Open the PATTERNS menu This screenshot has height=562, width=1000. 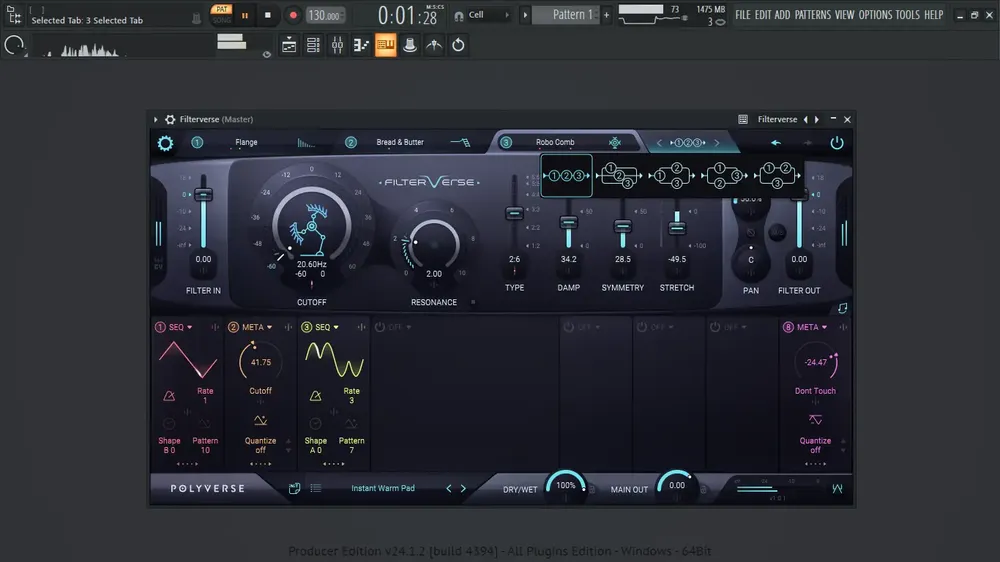click(x=813, y=15)
